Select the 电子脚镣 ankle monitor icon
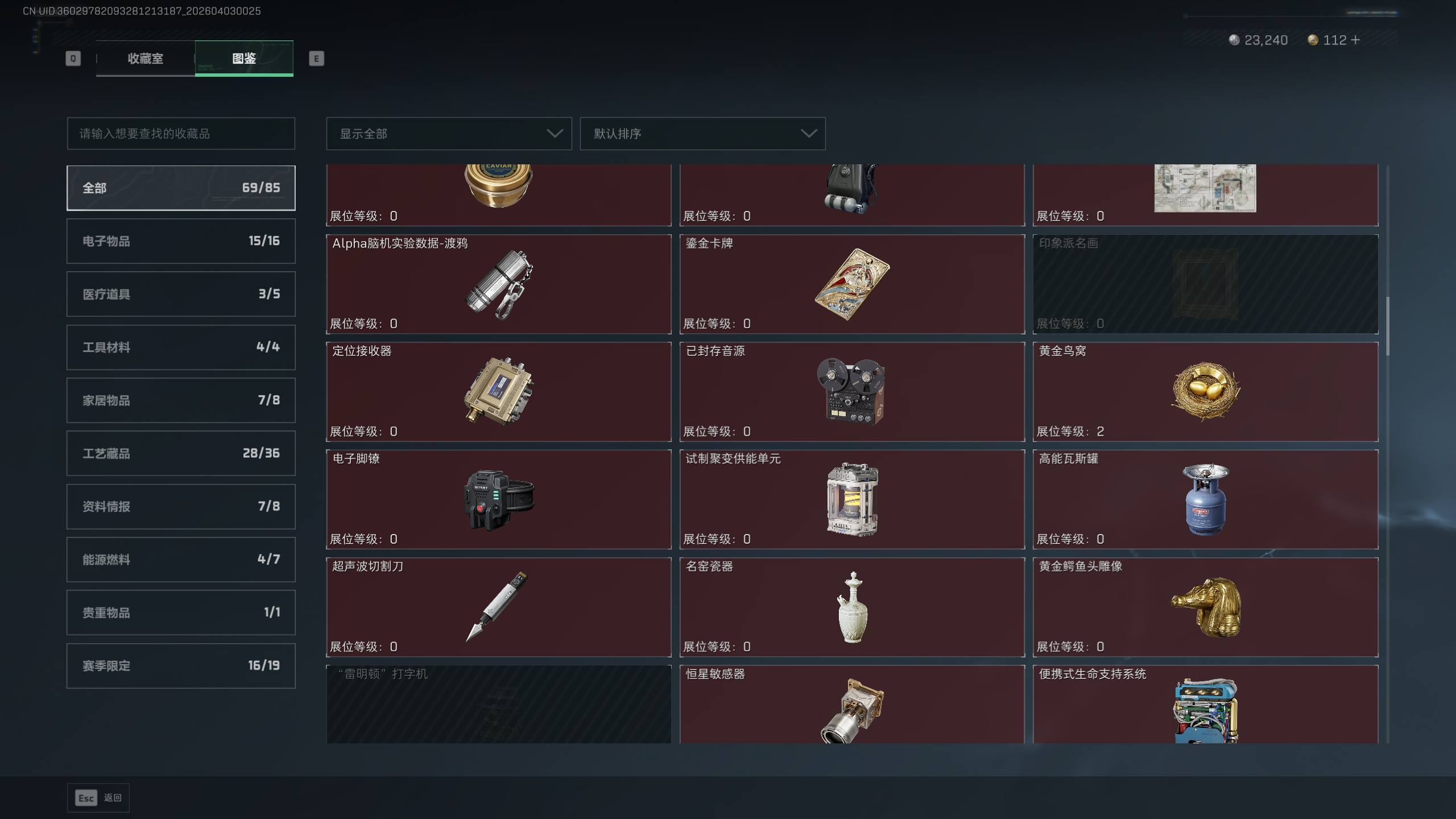 498,499
